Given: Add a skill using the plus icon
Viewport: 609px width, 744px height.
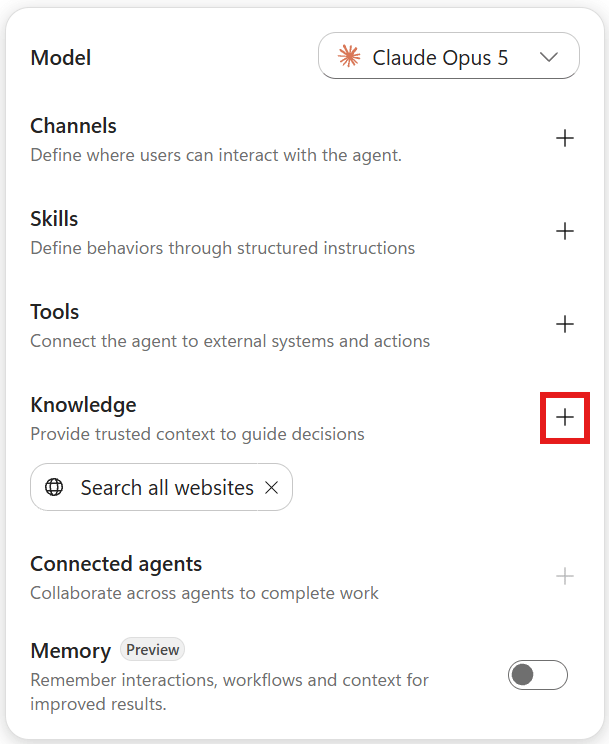Looking at the screenshot, I should tap(565, 231).
